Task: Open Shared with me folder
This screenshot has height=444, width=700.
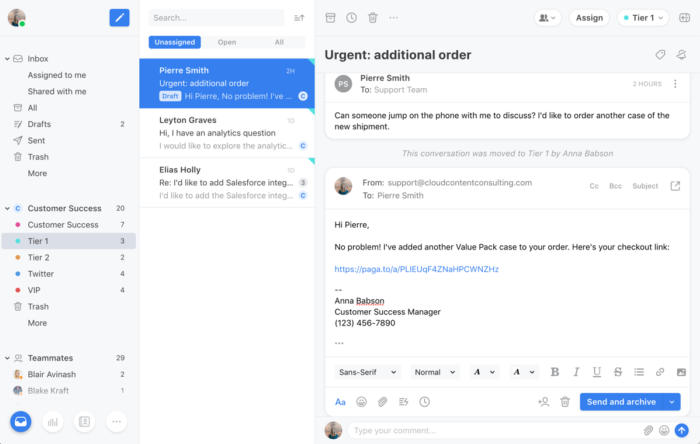Action: (57, 91)
